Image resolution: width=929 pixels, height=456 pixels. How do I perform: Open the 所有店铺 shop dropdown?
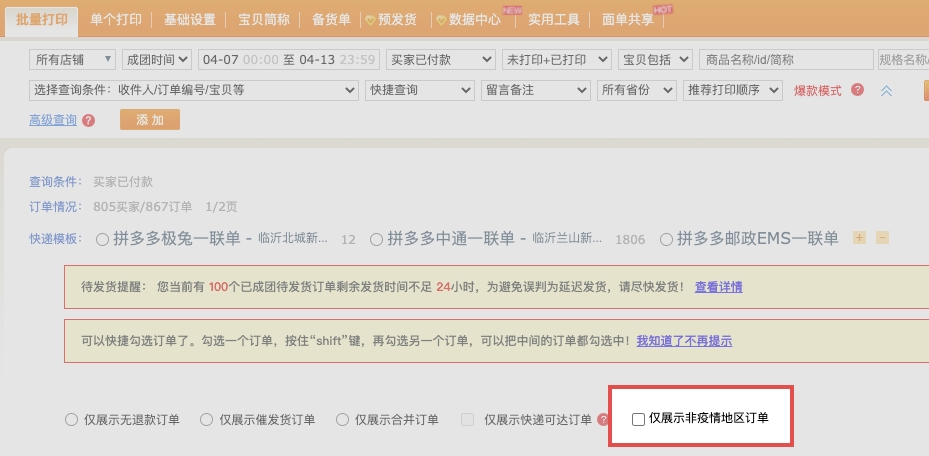click(x=72, y=59)
